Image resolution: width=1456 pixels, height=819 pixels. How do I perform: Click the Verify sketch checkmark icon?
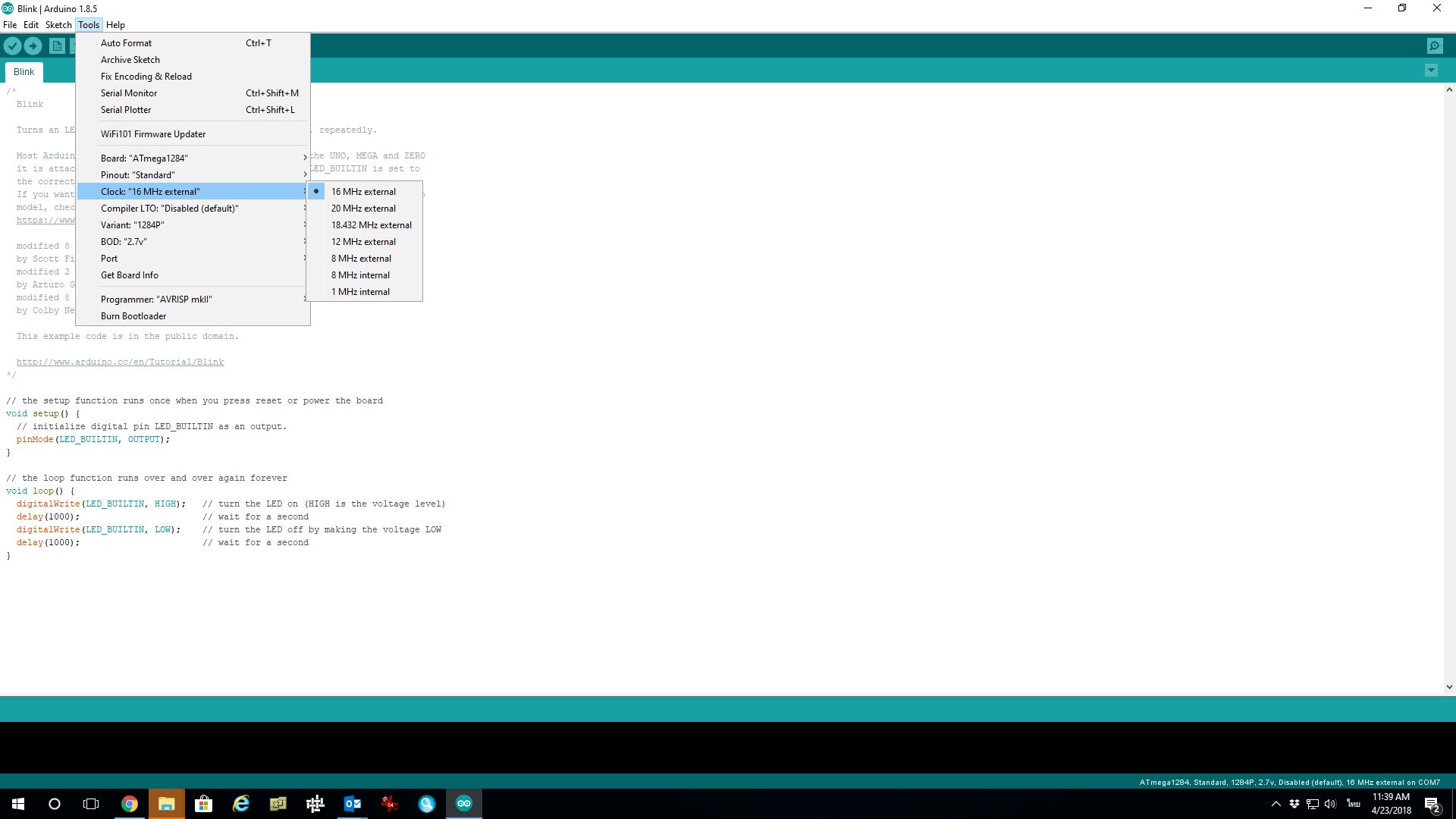(x=12, y=46)
